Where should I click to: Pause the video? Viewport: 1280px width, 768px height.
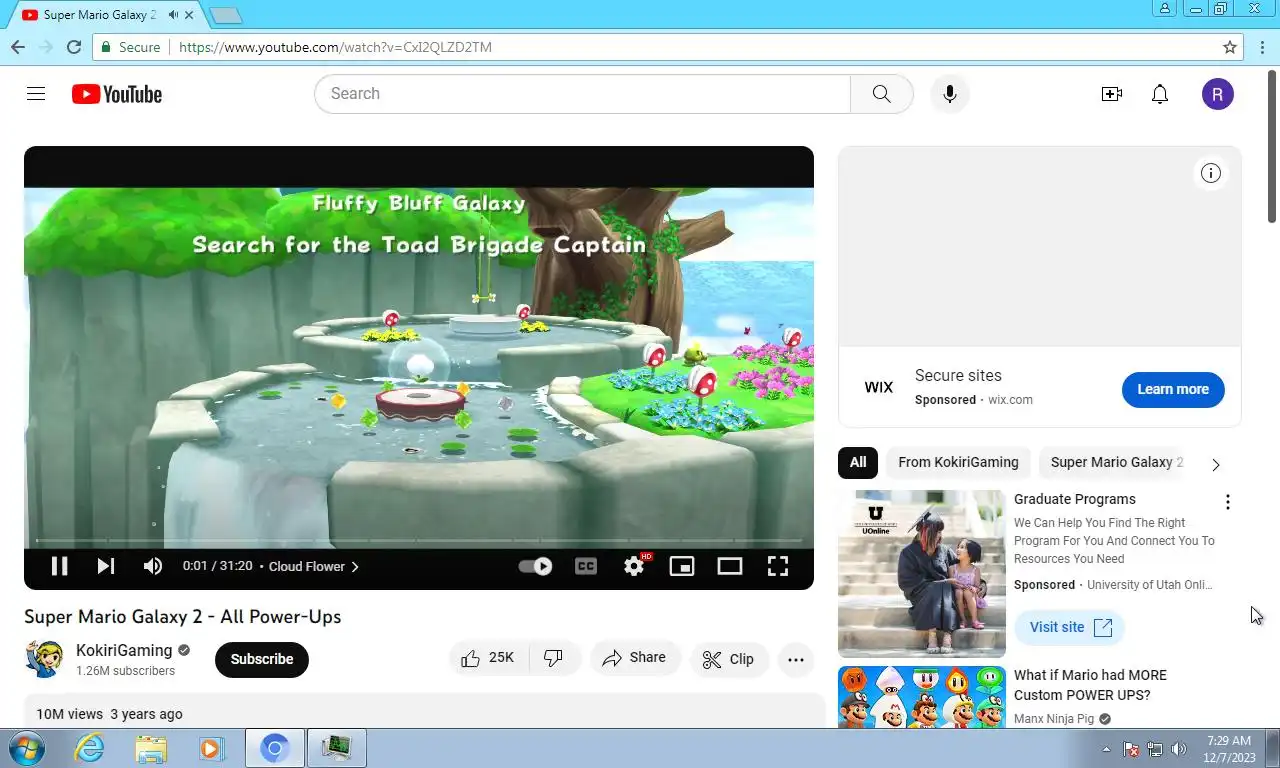[x=59, y=566]
